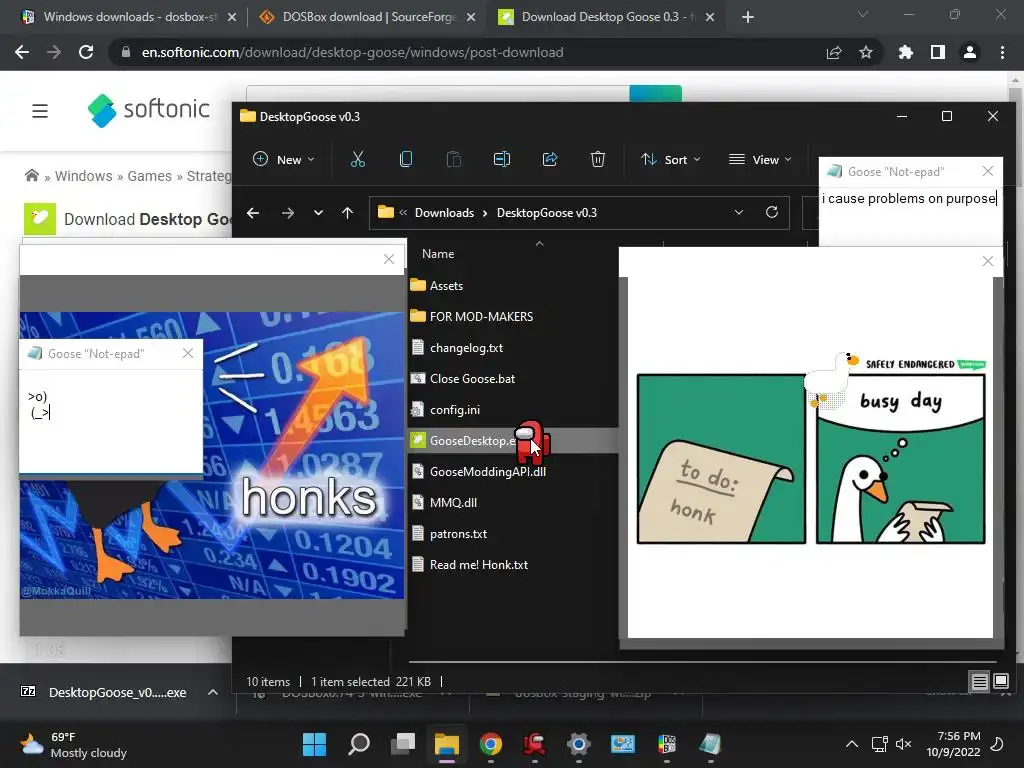1024x768 pixels.
Task: Open recent locations chevron in Explorer
Action: (318, 213)
